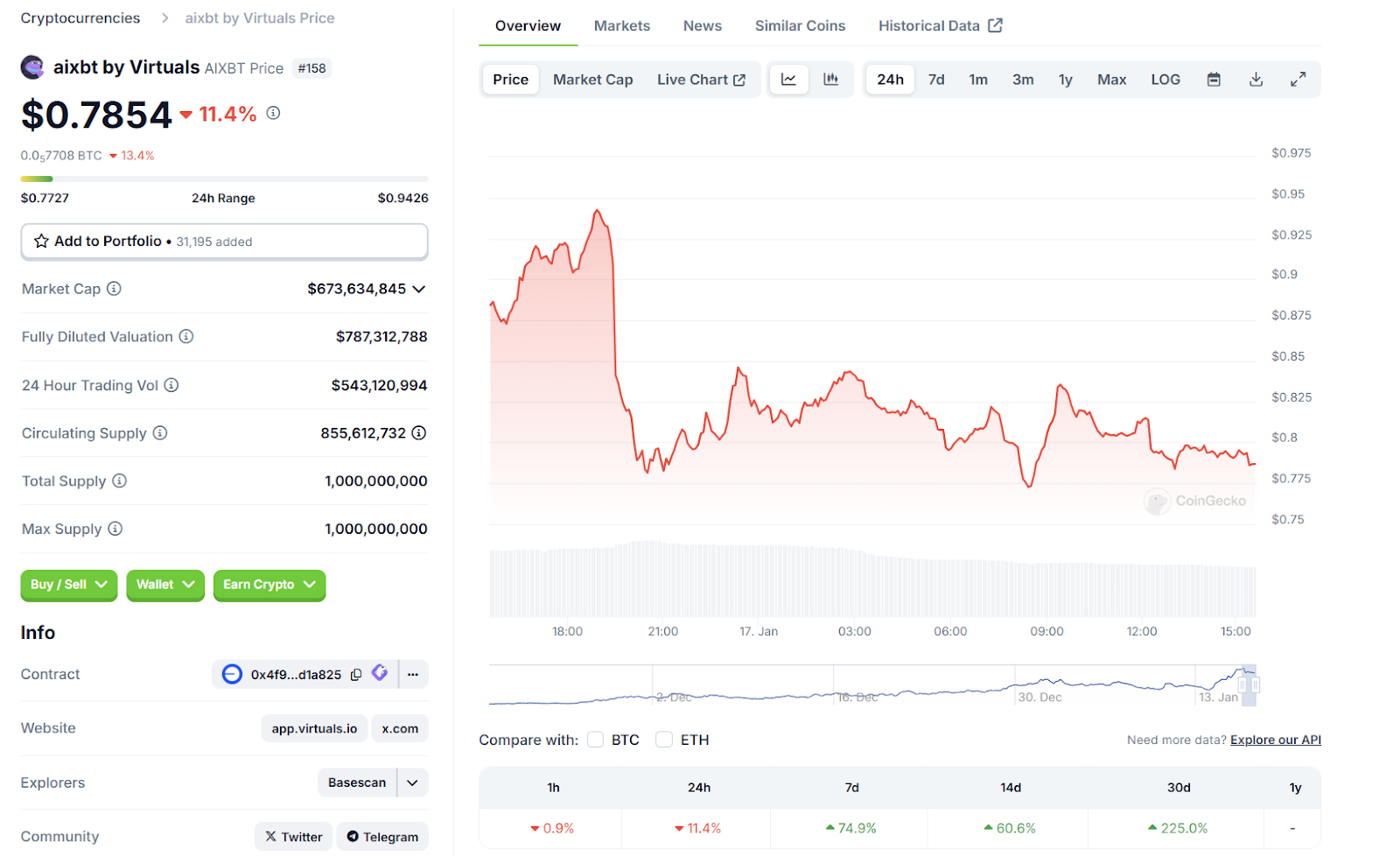Select the 7d time range
Screen dimensions: 1400x856
click(x=936, y=80)
